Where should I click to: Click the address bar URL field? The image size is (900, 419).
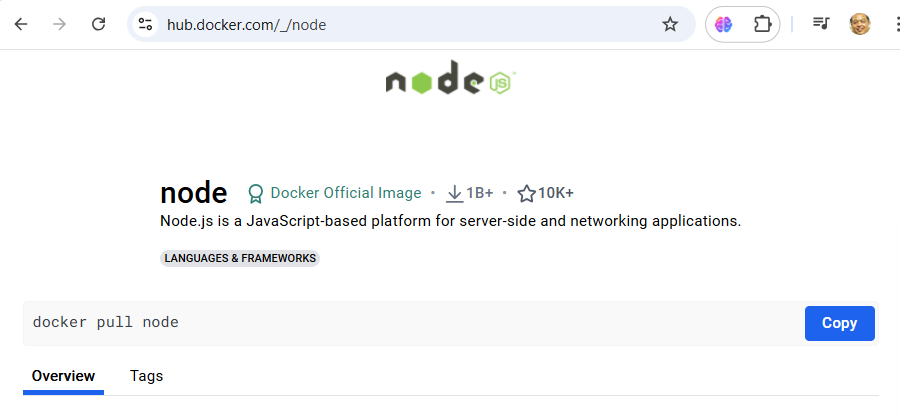(x=400, y=24)
